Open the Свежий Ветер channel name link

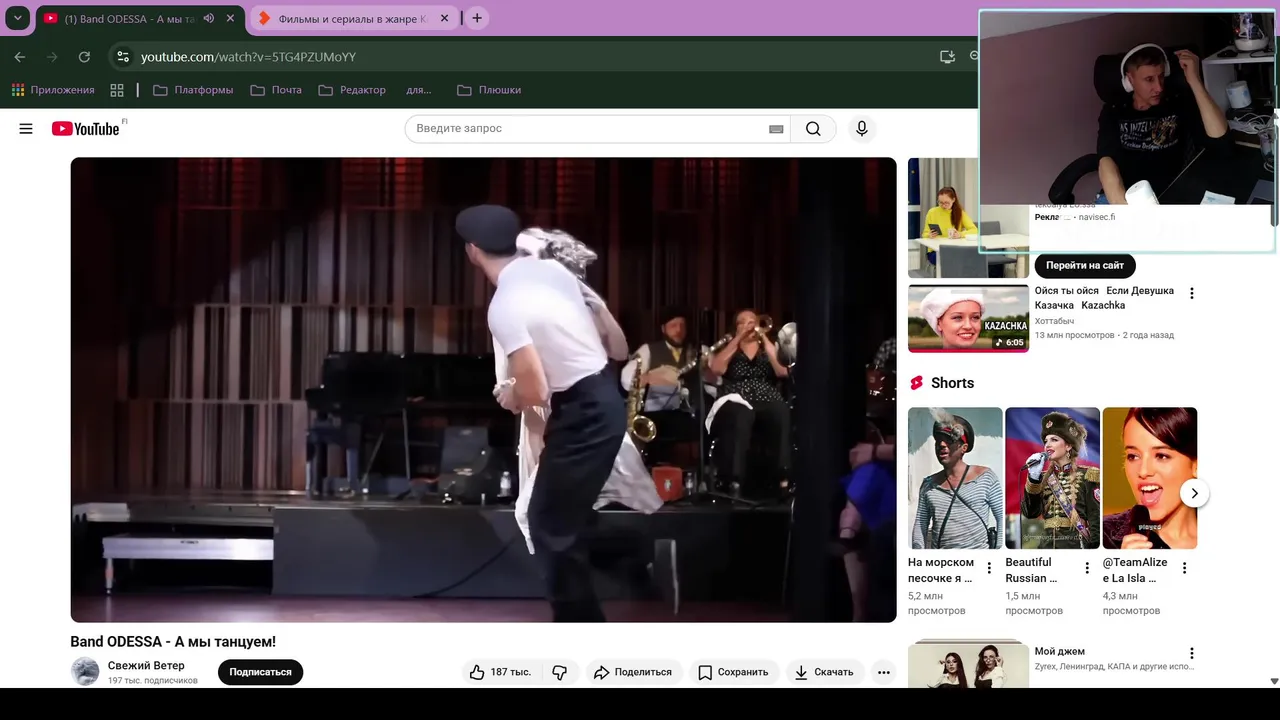(146, 666)
